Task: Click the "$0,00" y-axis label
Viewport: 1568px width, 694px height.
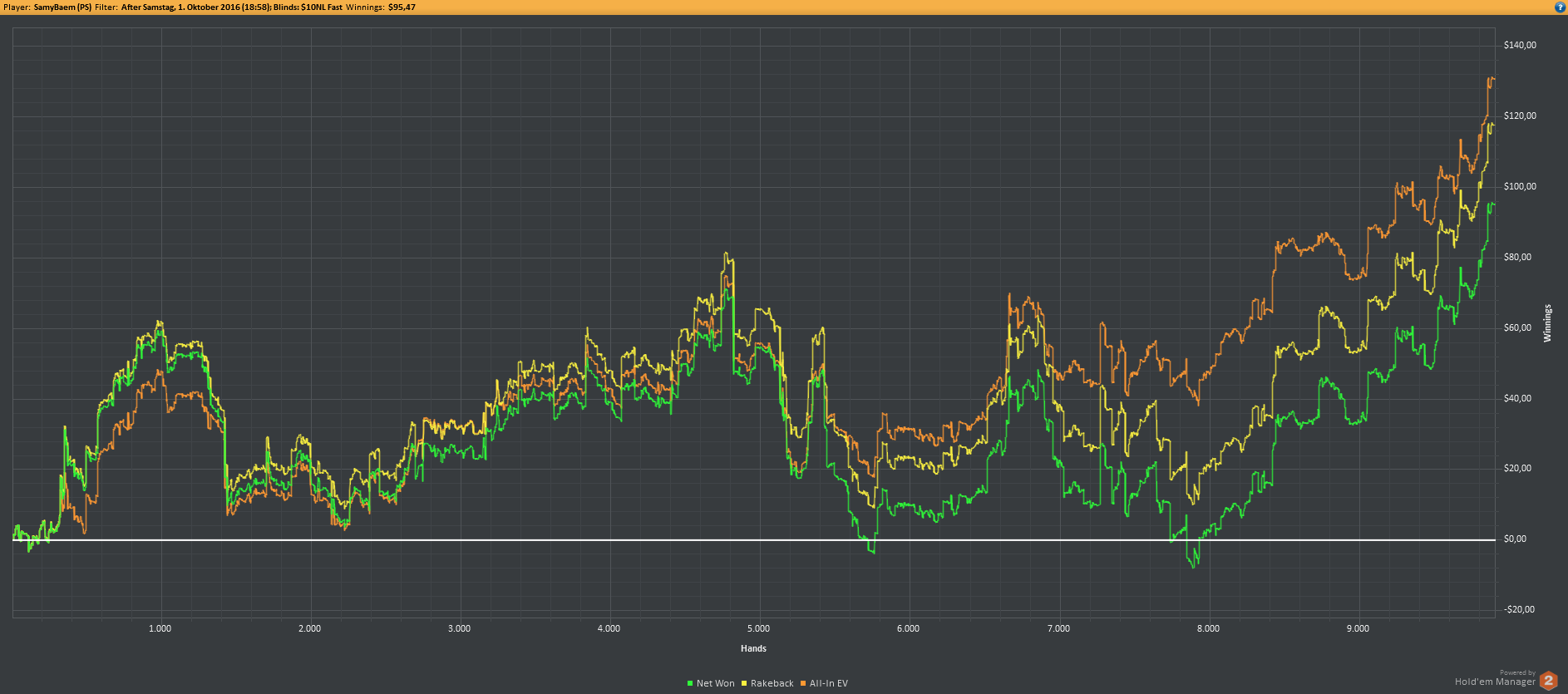Action: coord(1515,539)
